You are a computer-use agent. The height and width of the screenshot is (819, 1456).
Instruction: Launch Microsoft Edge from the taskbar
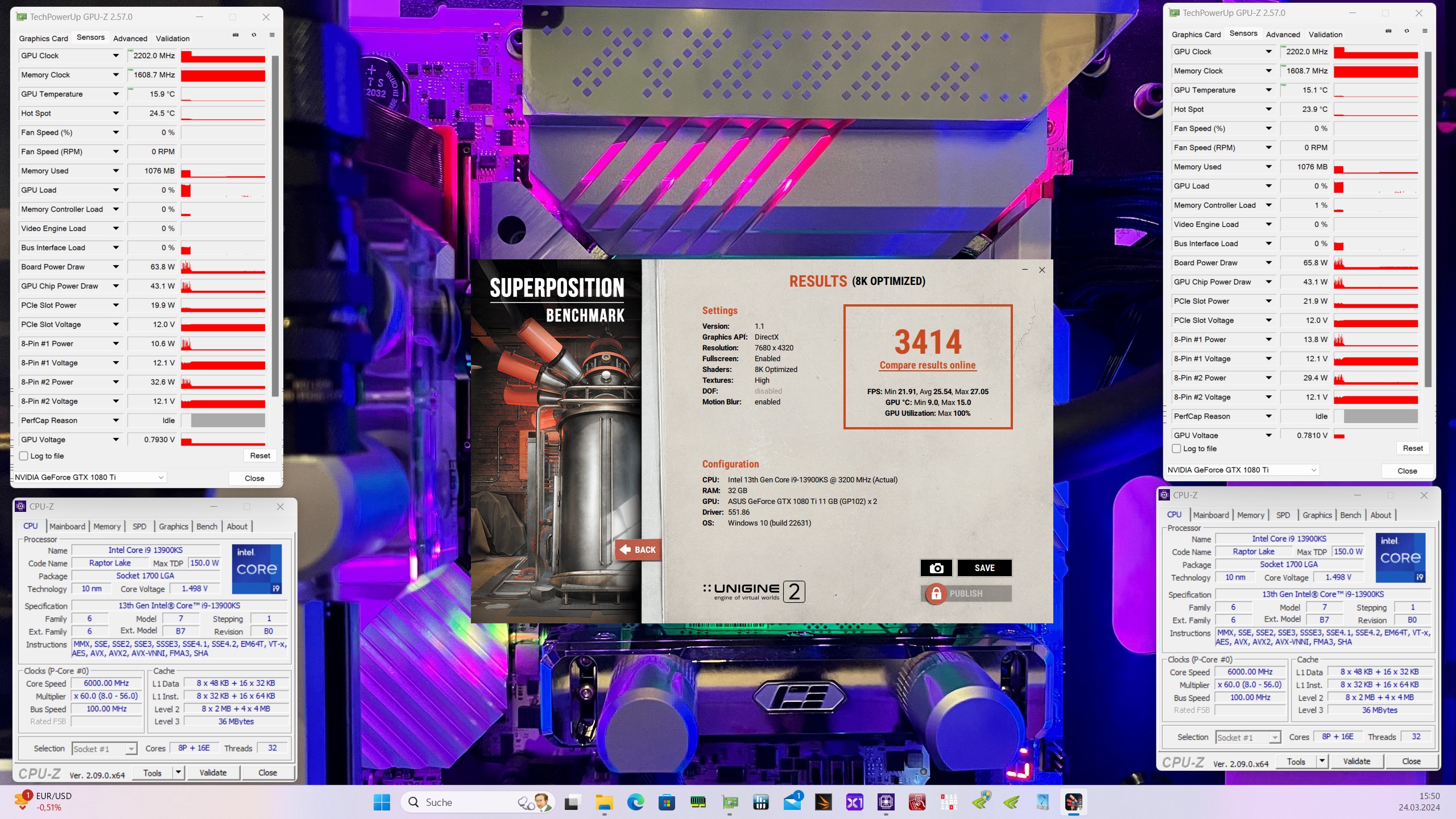635,803
